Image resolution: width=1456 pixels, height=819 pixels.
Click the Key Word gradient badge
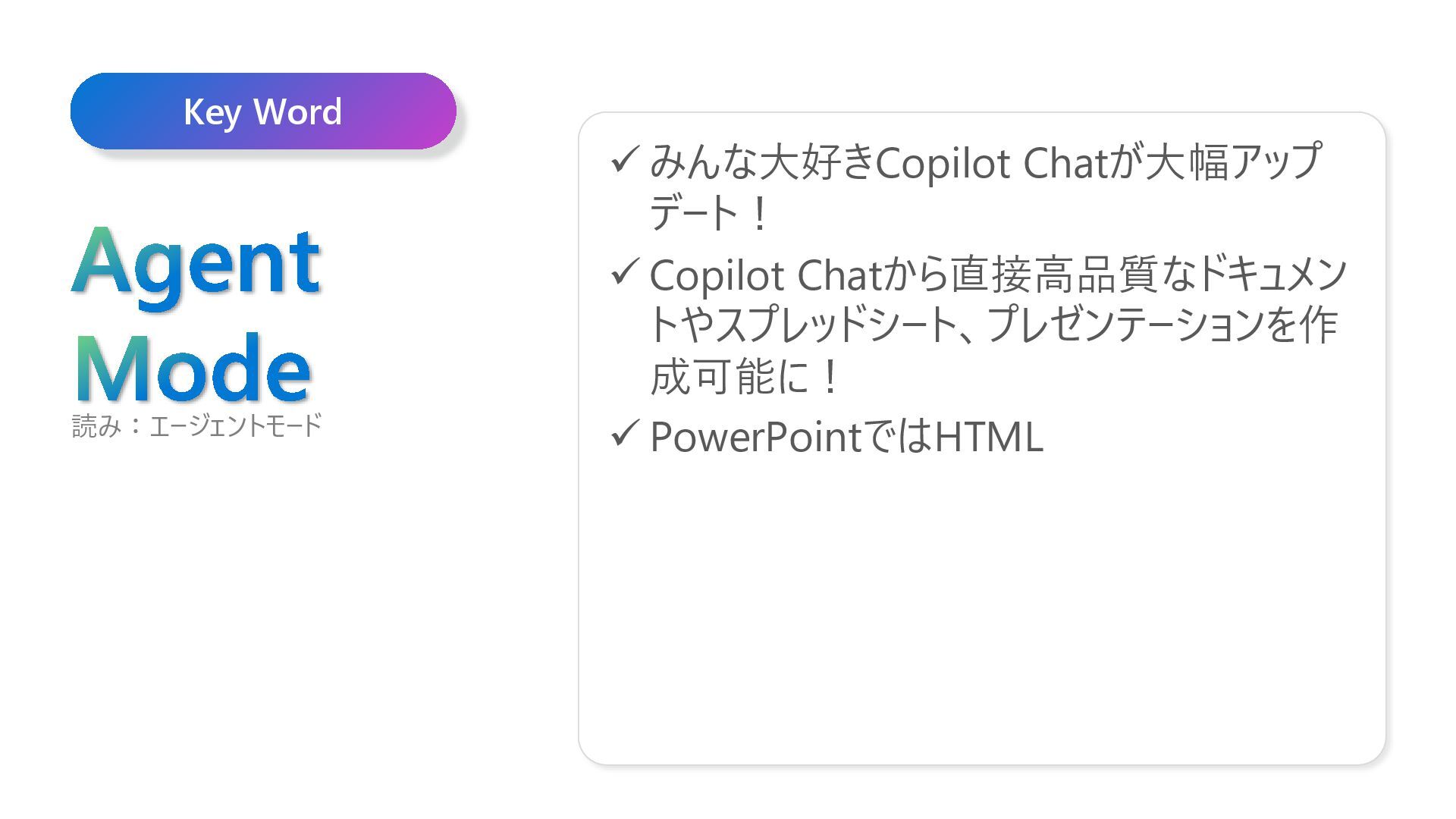262,111
